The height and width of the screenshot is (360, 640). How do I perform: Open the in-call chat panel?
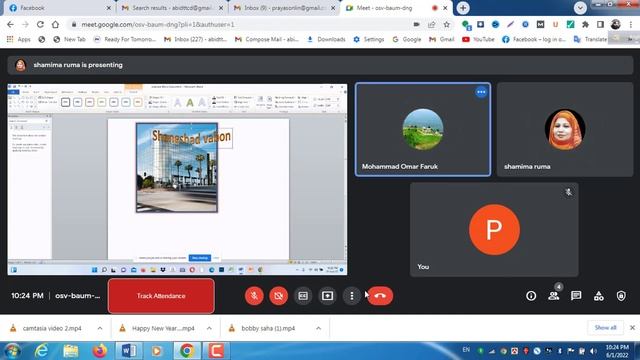[576, 296]
